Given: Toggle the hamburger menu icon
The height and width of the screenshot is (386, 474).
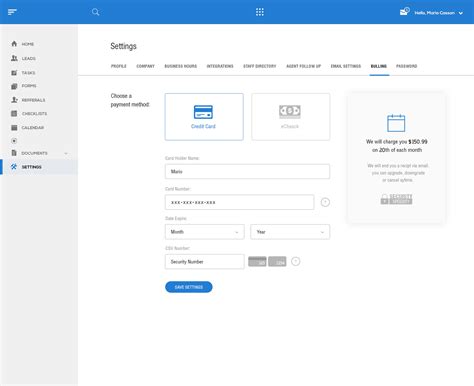Looking at the screenshot, I should point(12,12).
